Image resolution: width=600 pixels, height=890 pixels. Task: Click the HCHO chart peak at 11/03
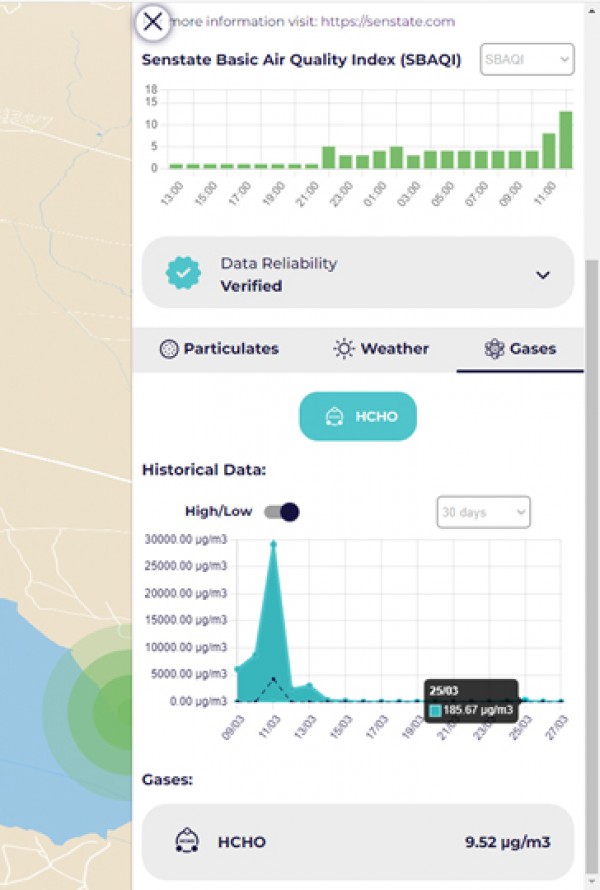(273, 546)
